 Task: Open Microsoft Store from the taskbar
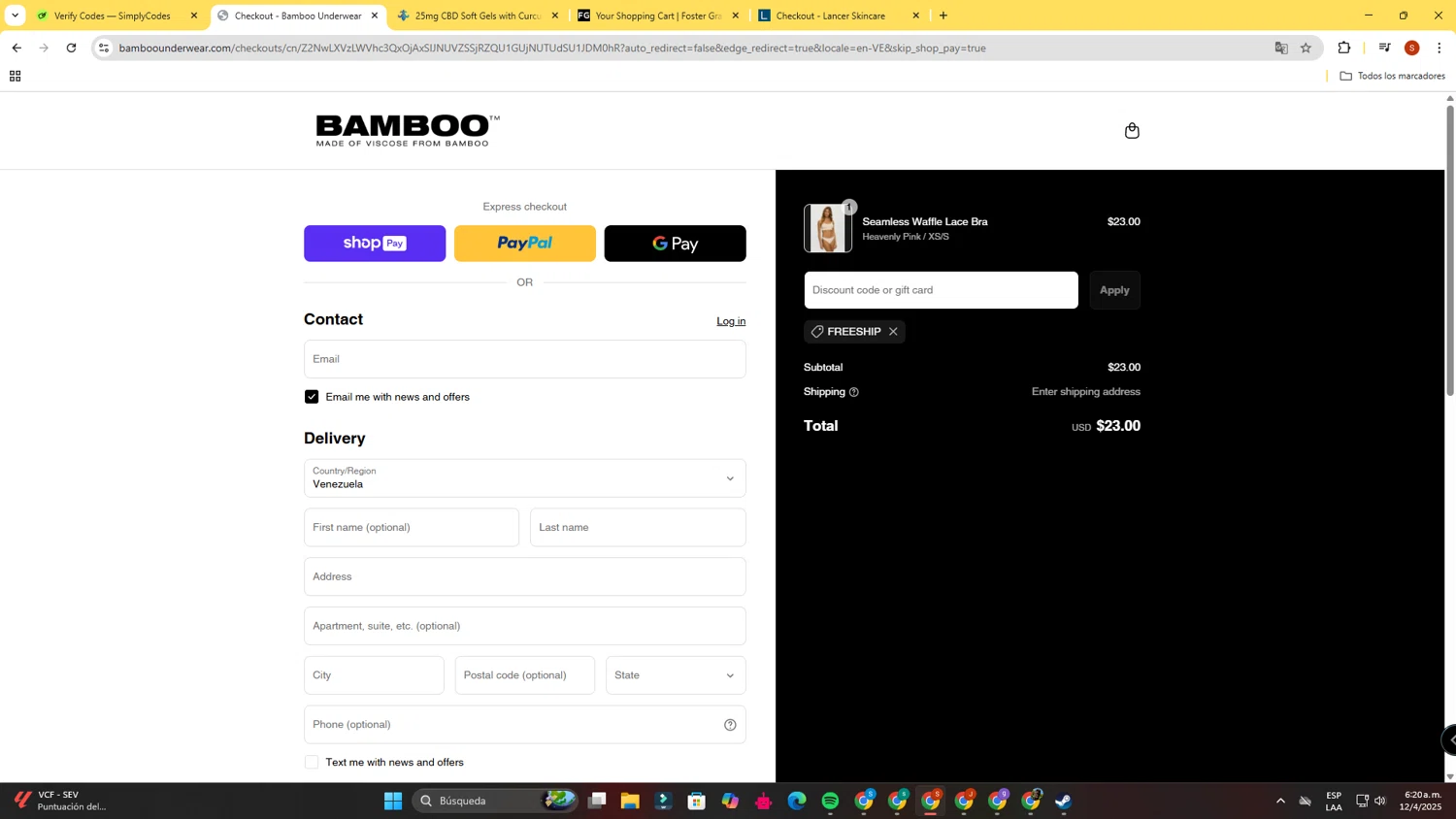click(x=697, y=801)
